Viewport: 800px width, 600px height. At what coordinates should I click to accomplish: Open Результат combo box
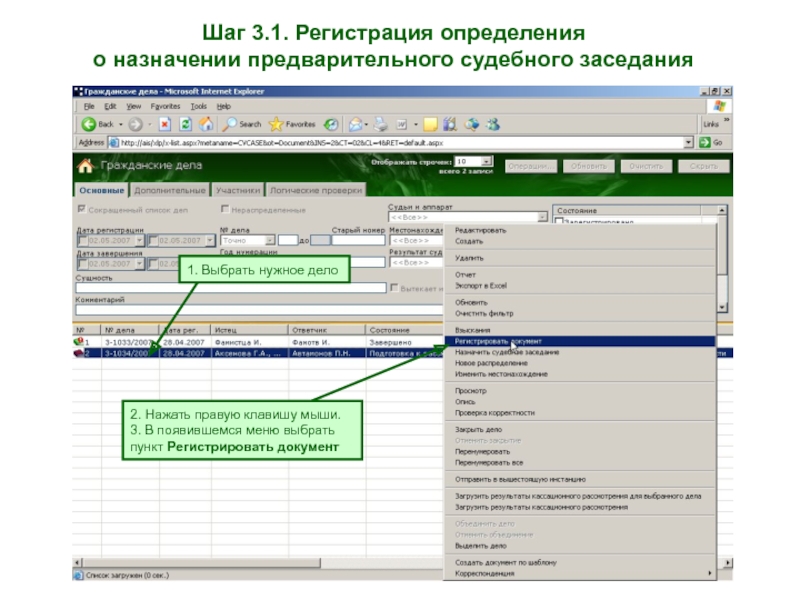point(416,263)
